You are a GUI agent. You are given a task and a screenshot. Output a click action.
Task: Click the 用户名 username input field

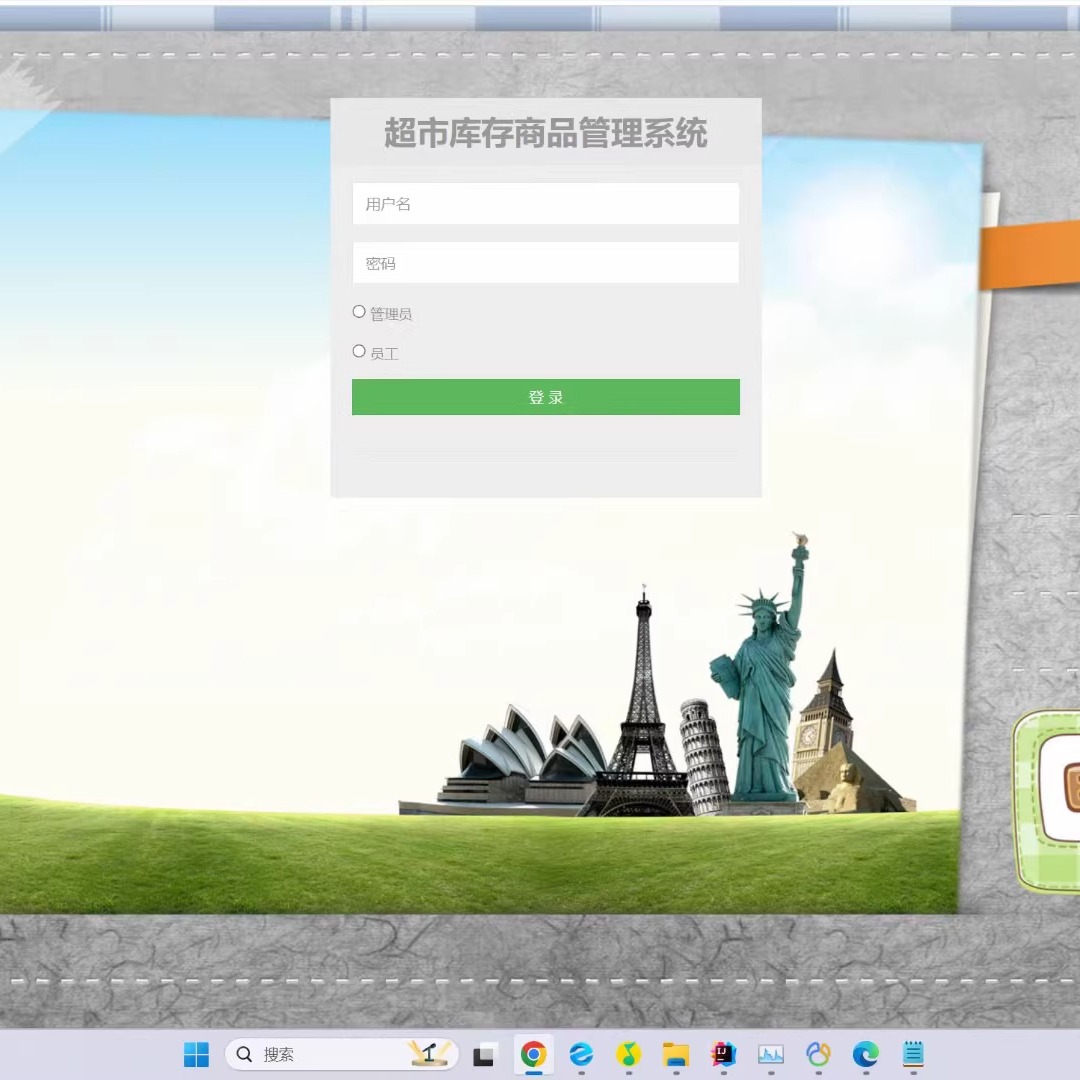click(546, 204)
